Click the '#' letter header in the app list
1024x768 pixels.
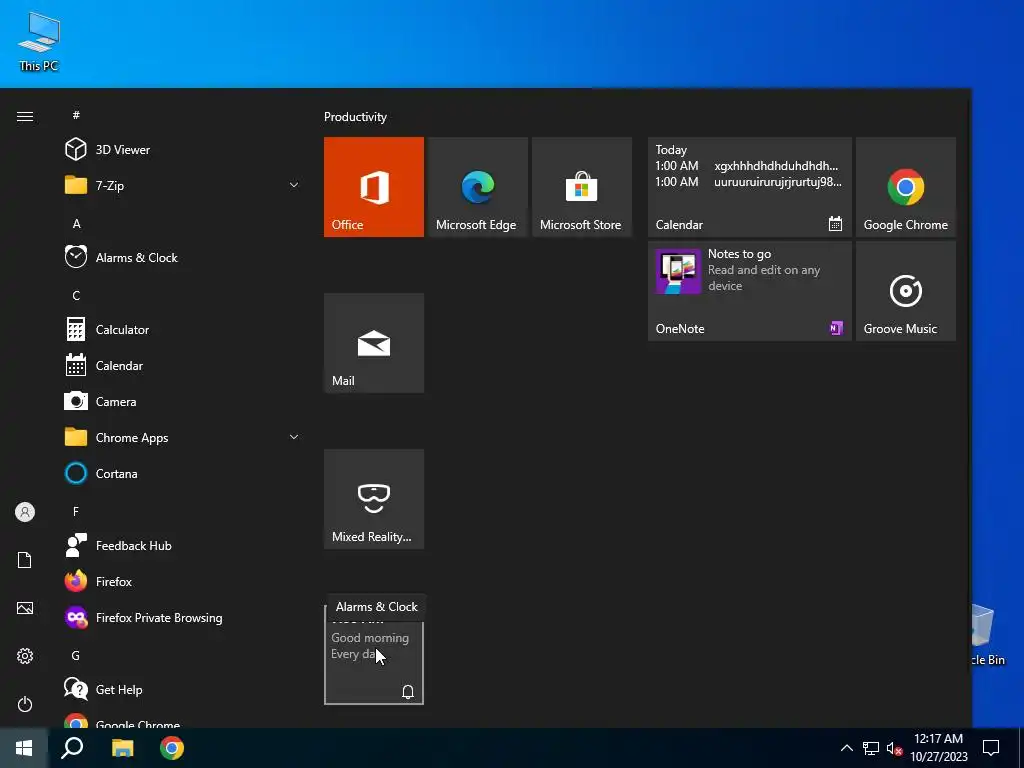(76, 115)
